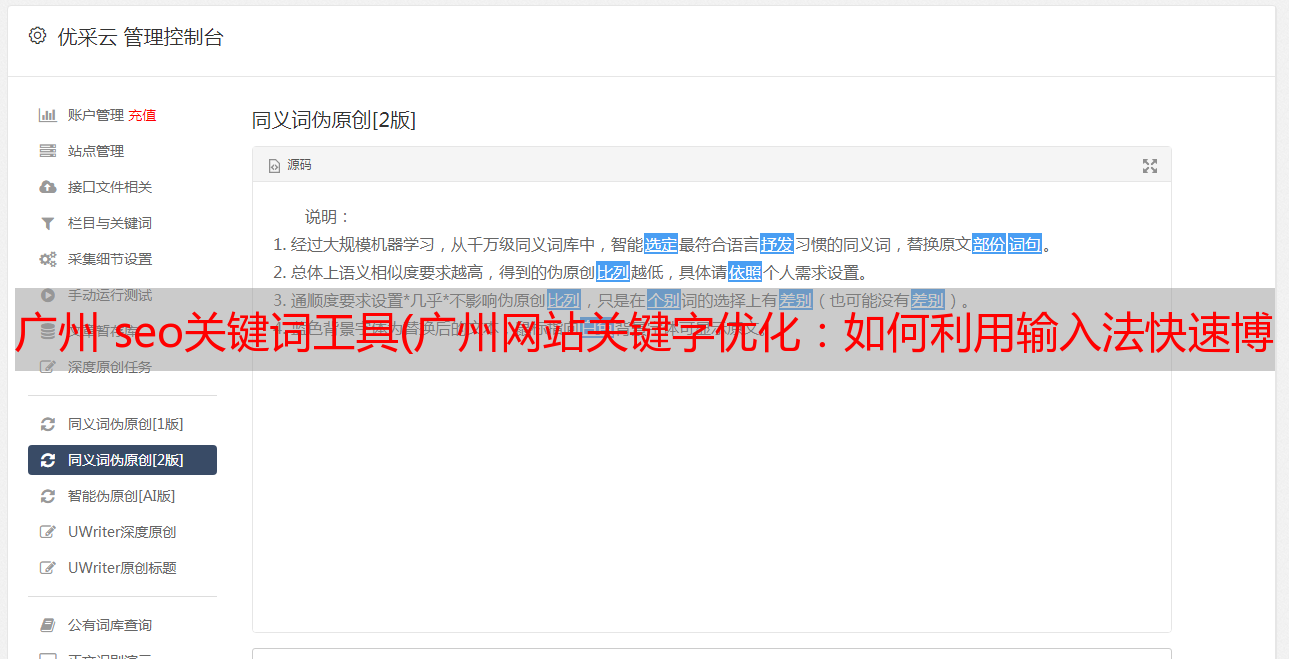Select 同义词伪原创[2版] in the sidebar
Viewport: 1289px width, 659px height.
pyautogui.click(x=122, y=460)
